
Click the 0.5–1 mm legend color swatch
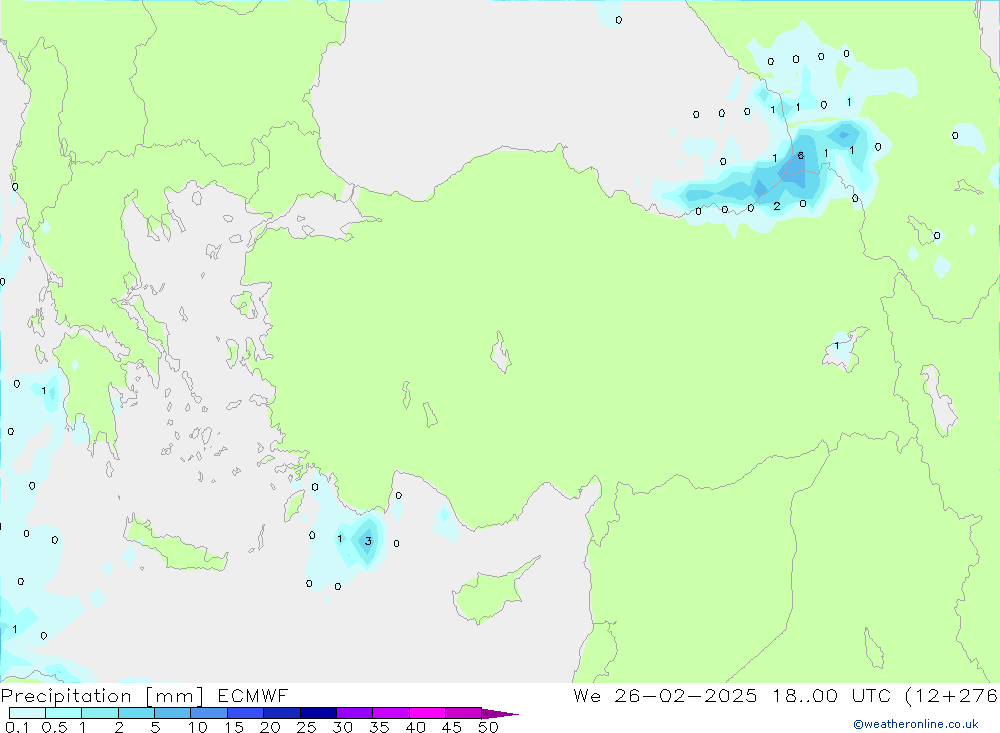(x=64, y=713)
